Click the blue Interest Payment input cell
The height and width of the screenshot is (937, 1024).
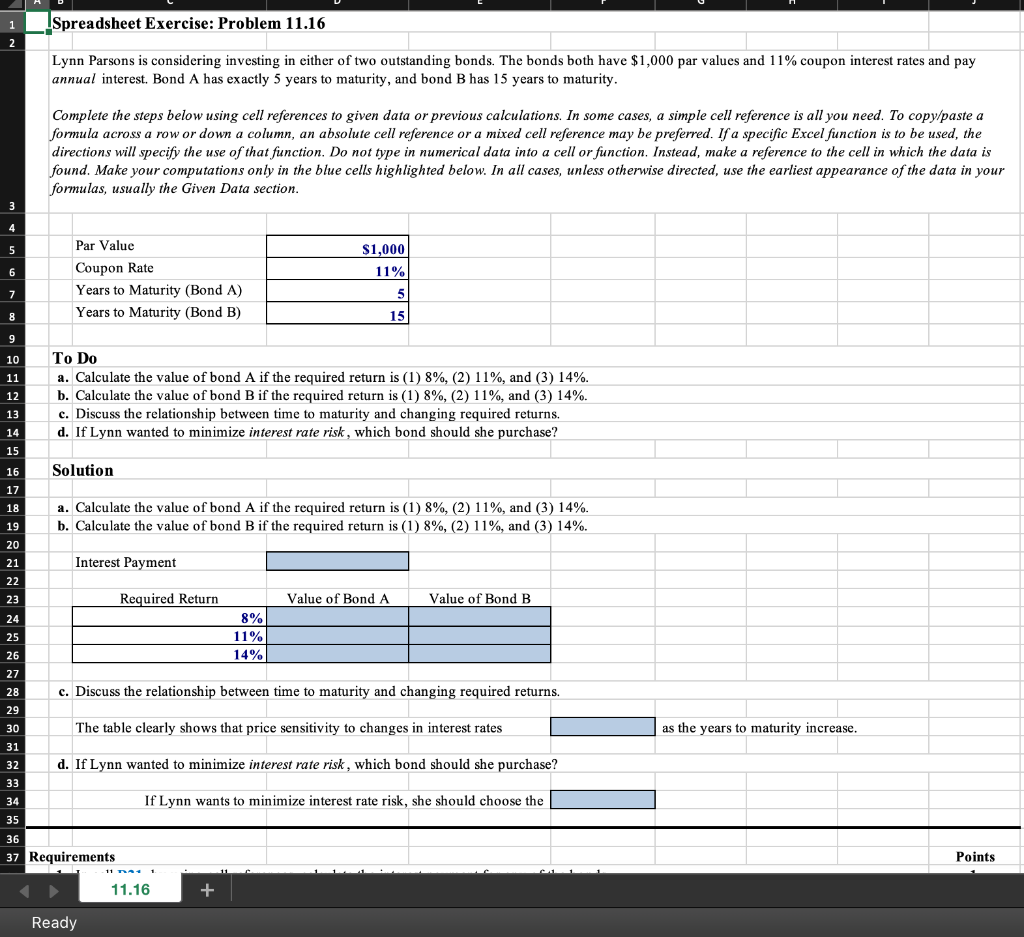pyautogui.click(x=337, y=561)
